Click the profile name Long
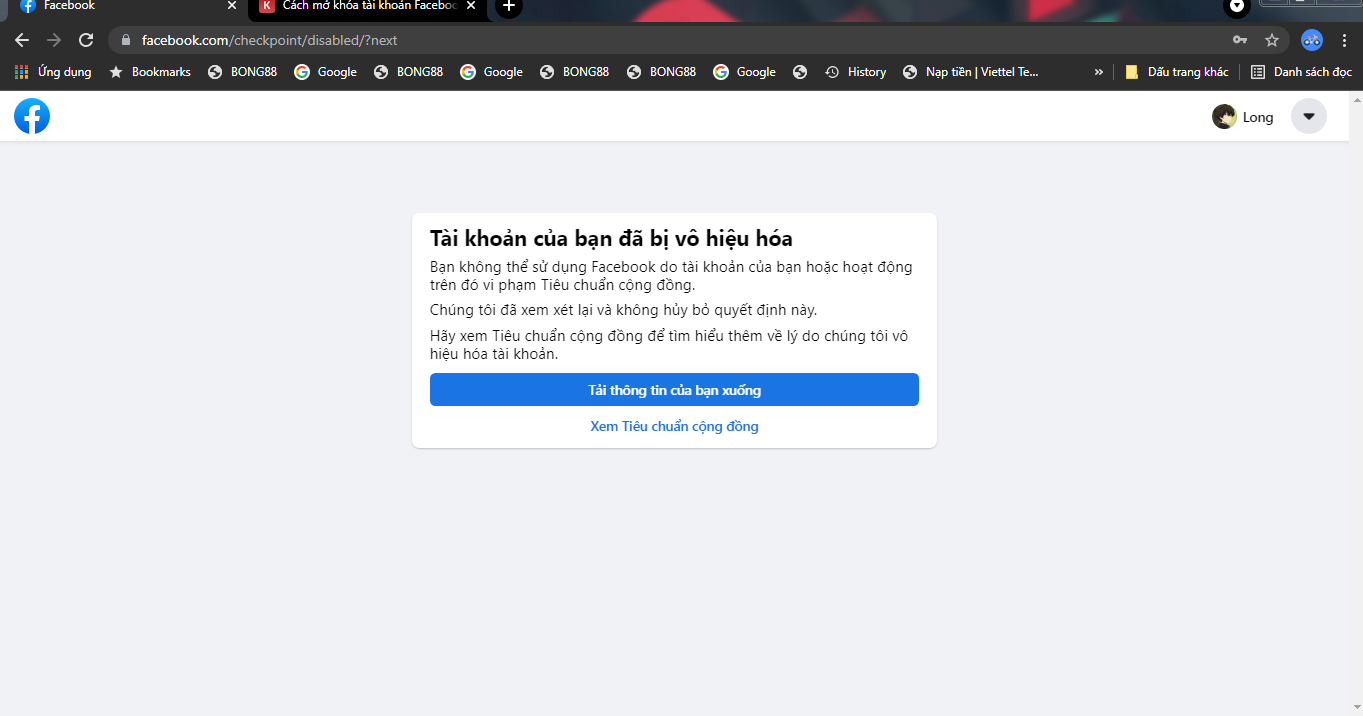This screenshot has height=716, width=1363. coord(1258,117)
